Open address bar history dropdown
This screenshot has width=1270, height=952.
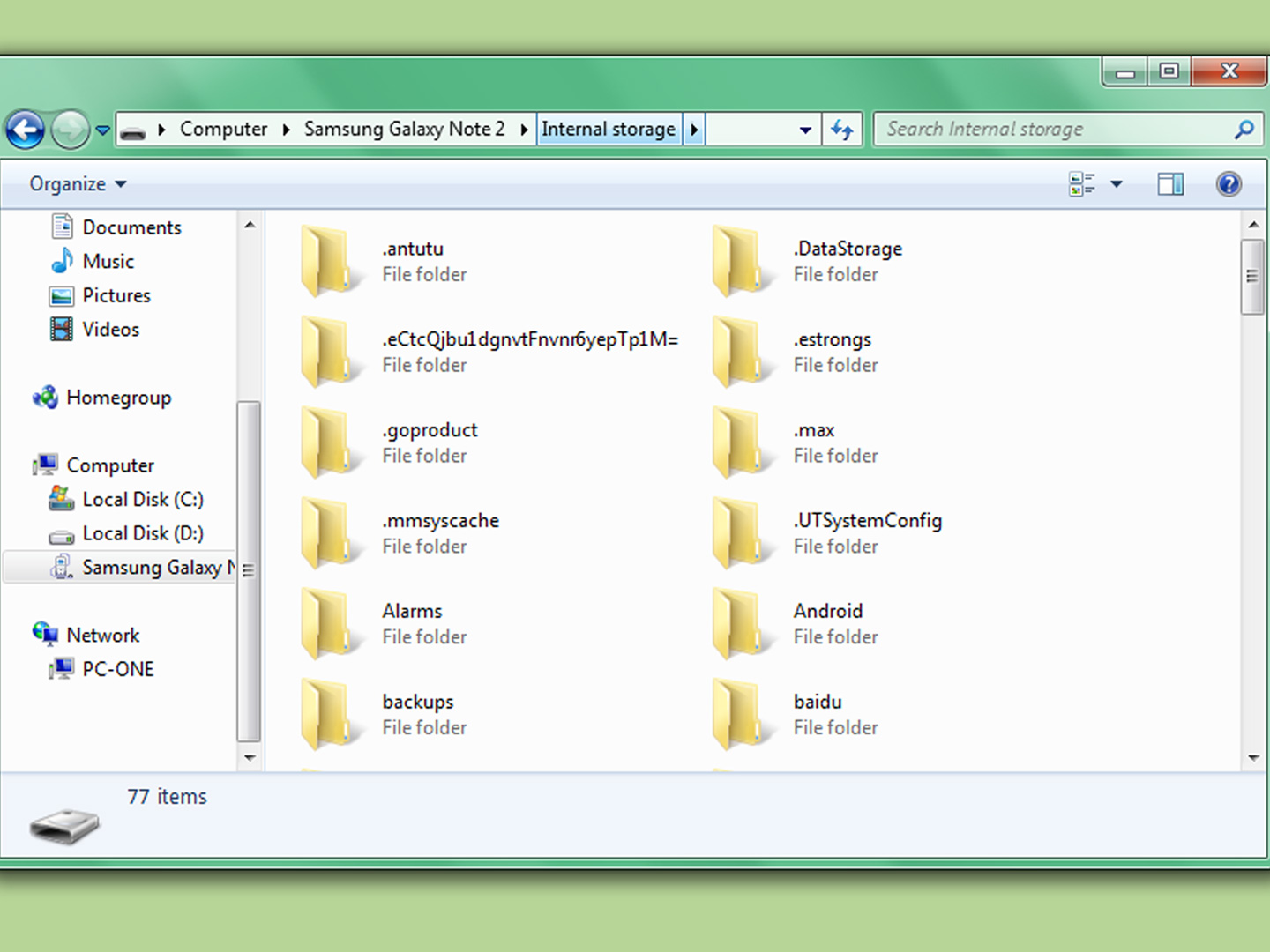(805, 130)
